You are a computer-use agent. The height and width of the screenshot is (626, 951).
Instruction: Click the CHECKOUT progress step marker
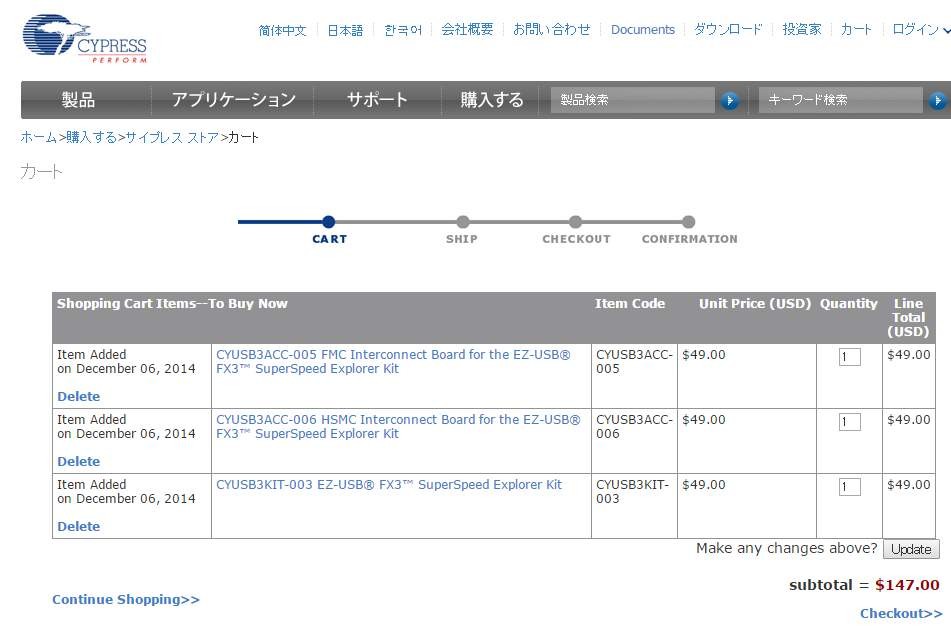click(x=576, y=222)
